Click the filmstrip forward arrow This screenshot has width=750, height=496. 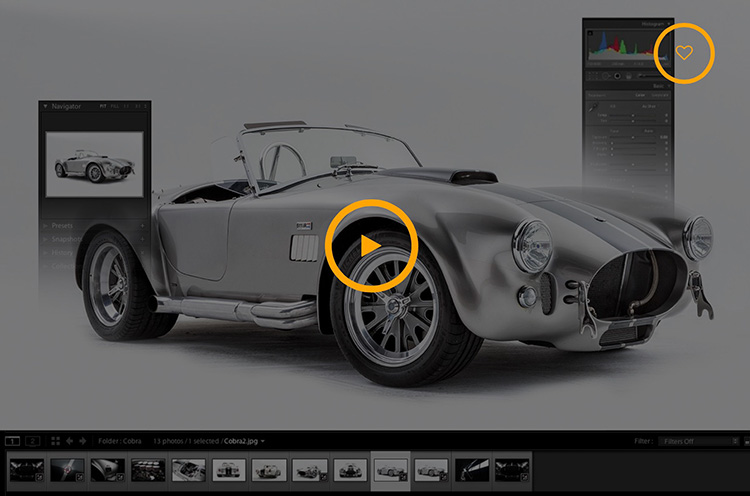pos(81,440)
